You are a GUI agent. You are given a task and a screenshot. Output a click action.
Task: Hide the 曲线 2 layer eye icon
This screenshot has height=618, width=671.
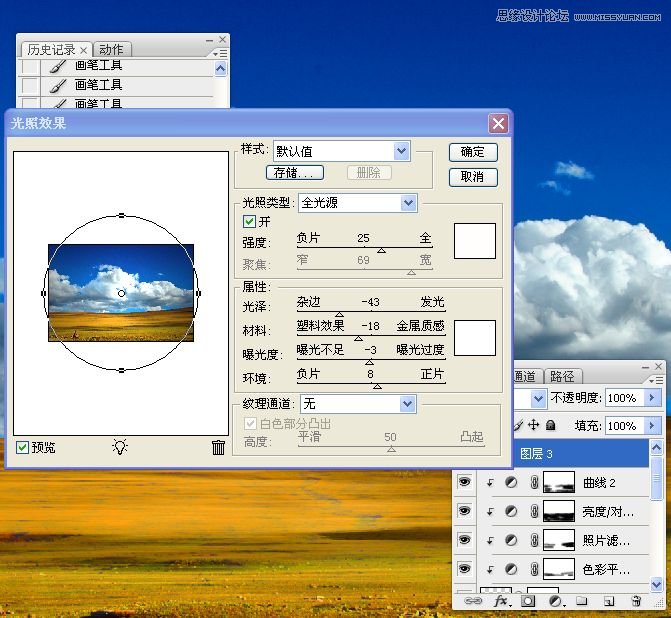pos(464,482)
